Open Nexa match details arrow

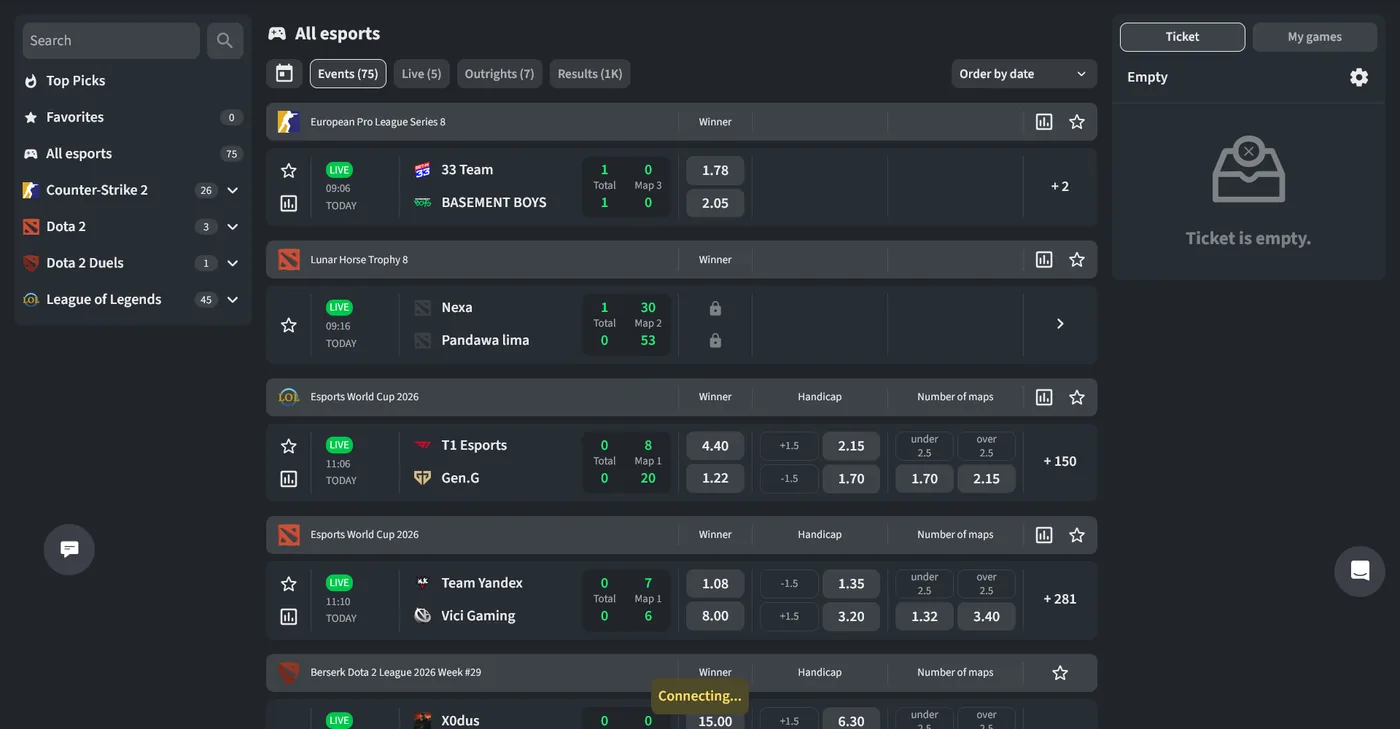1060,324
